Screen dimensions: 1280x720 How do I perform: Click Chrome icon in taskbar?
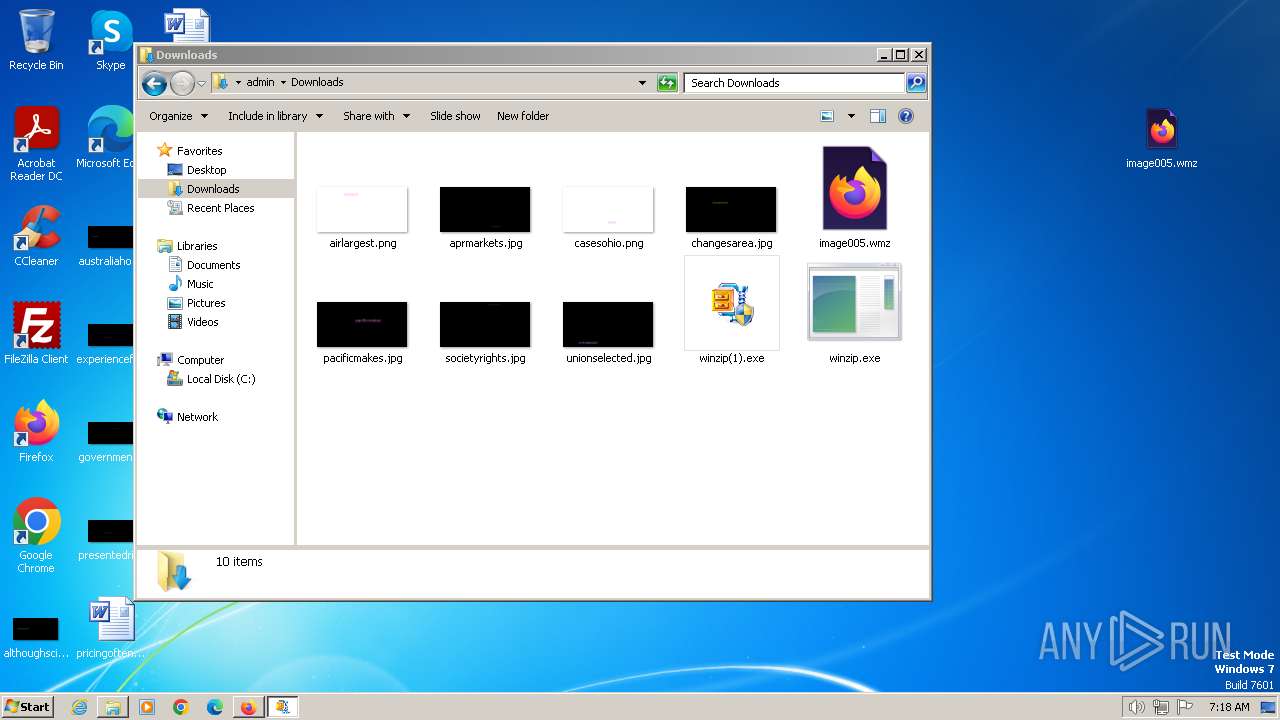pyautogui.click(x=181, y=707)
